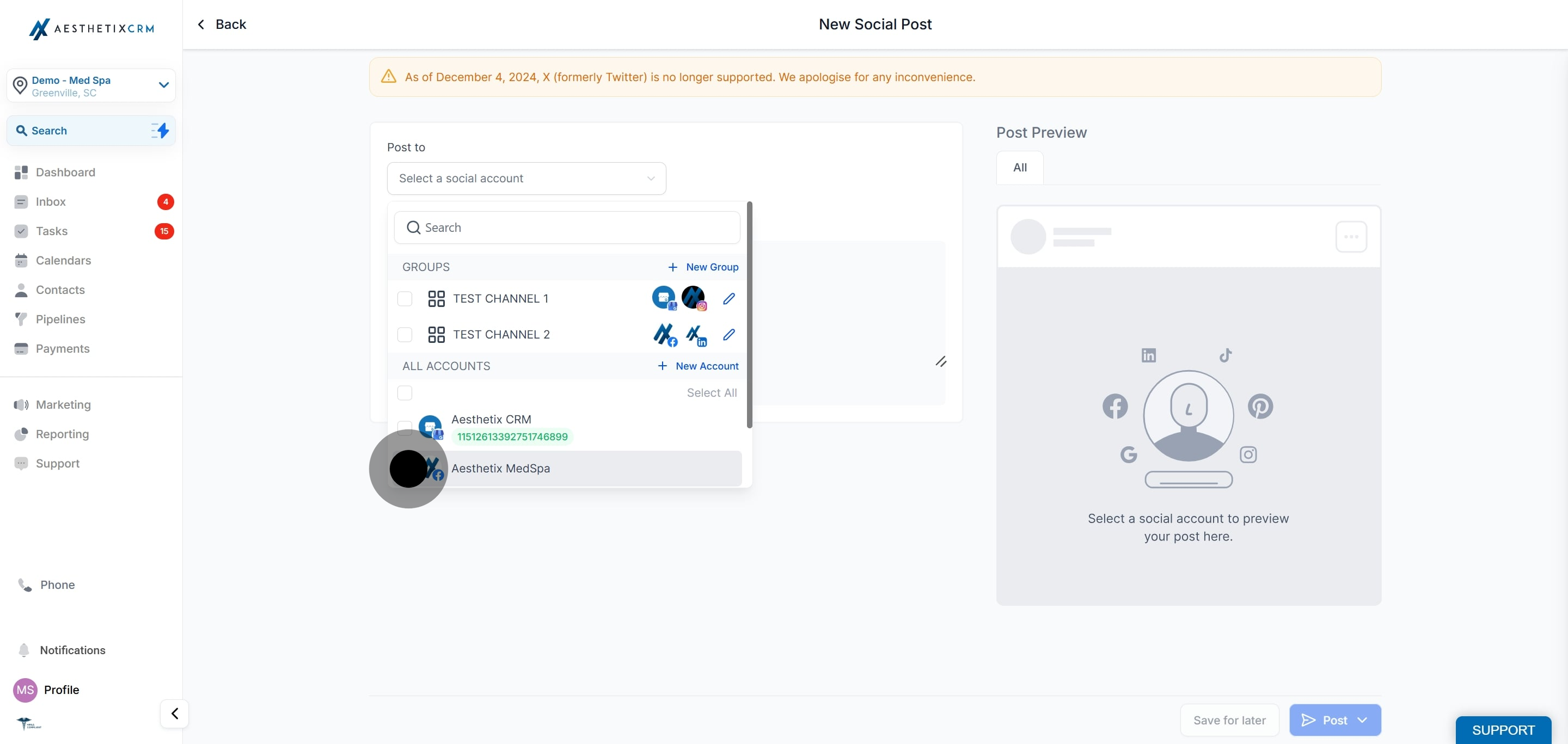This screenshot has height=744, width=1568.
Task: Switch to the All preview tab
Action: tap(1020, 168)
